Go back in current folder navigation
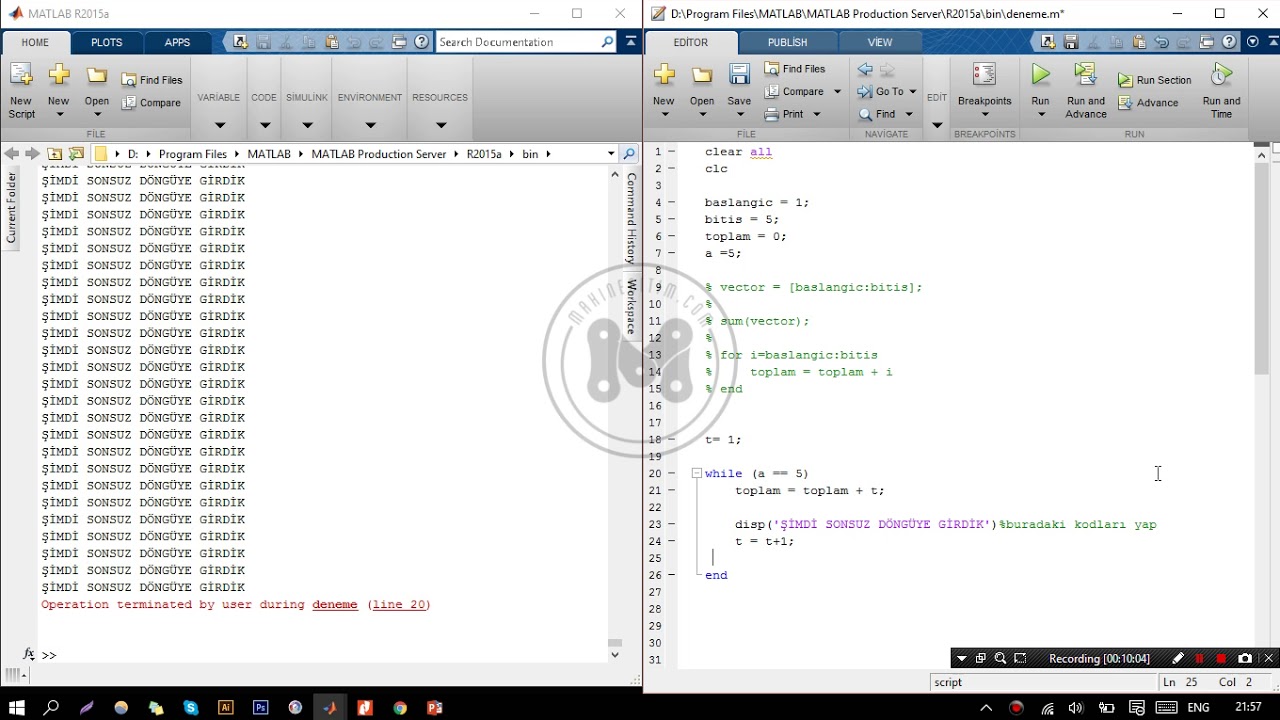This screenshot has width=1280, height=720. [11, 154]
